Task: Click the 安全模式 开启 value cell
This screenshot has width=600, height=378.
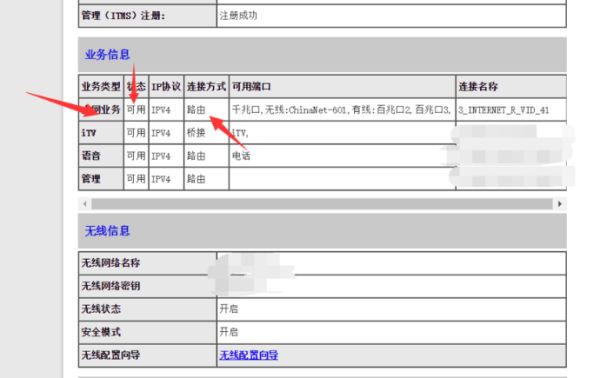Action: click(x=391, y=332)
